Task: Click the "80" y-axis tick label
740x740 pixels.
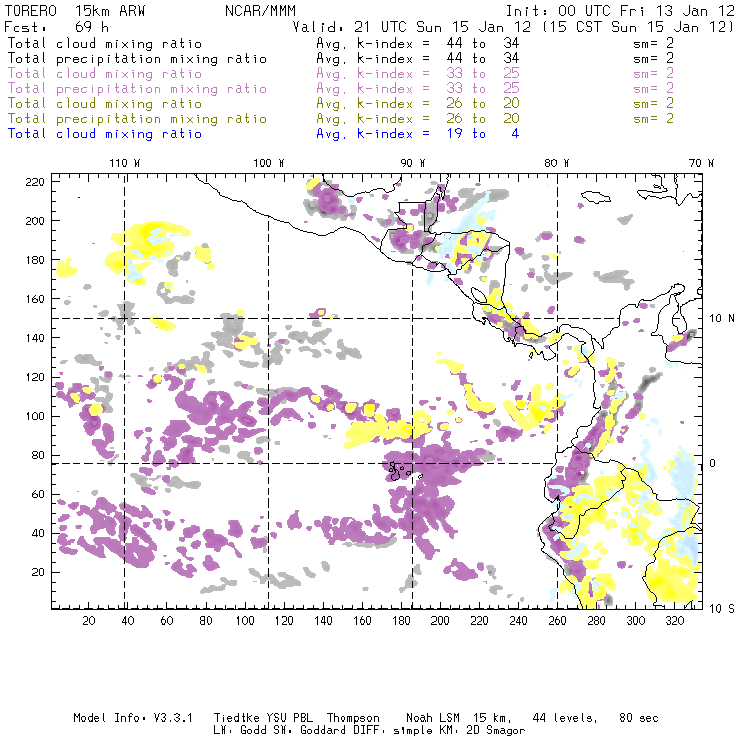Action: pos(38,455)
